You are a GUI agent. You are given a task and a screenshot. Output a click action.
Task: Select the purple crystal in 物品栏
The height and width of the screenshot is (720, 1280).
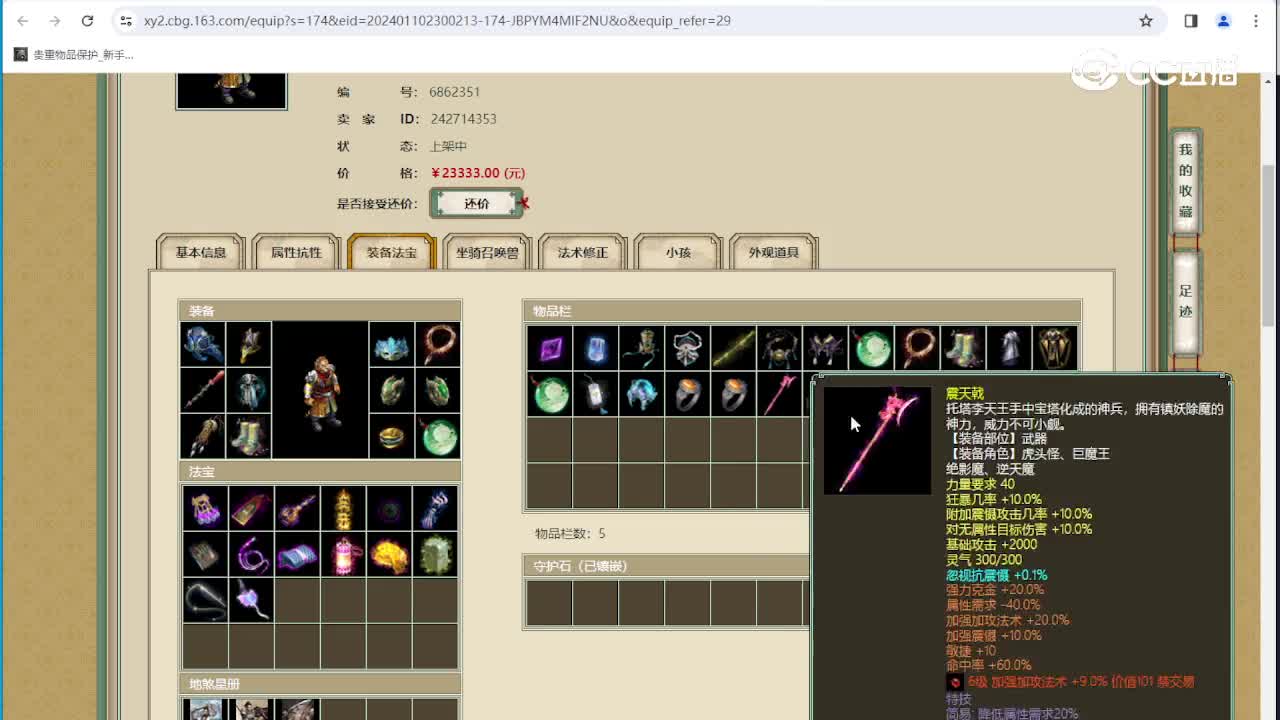click(549, 348)
